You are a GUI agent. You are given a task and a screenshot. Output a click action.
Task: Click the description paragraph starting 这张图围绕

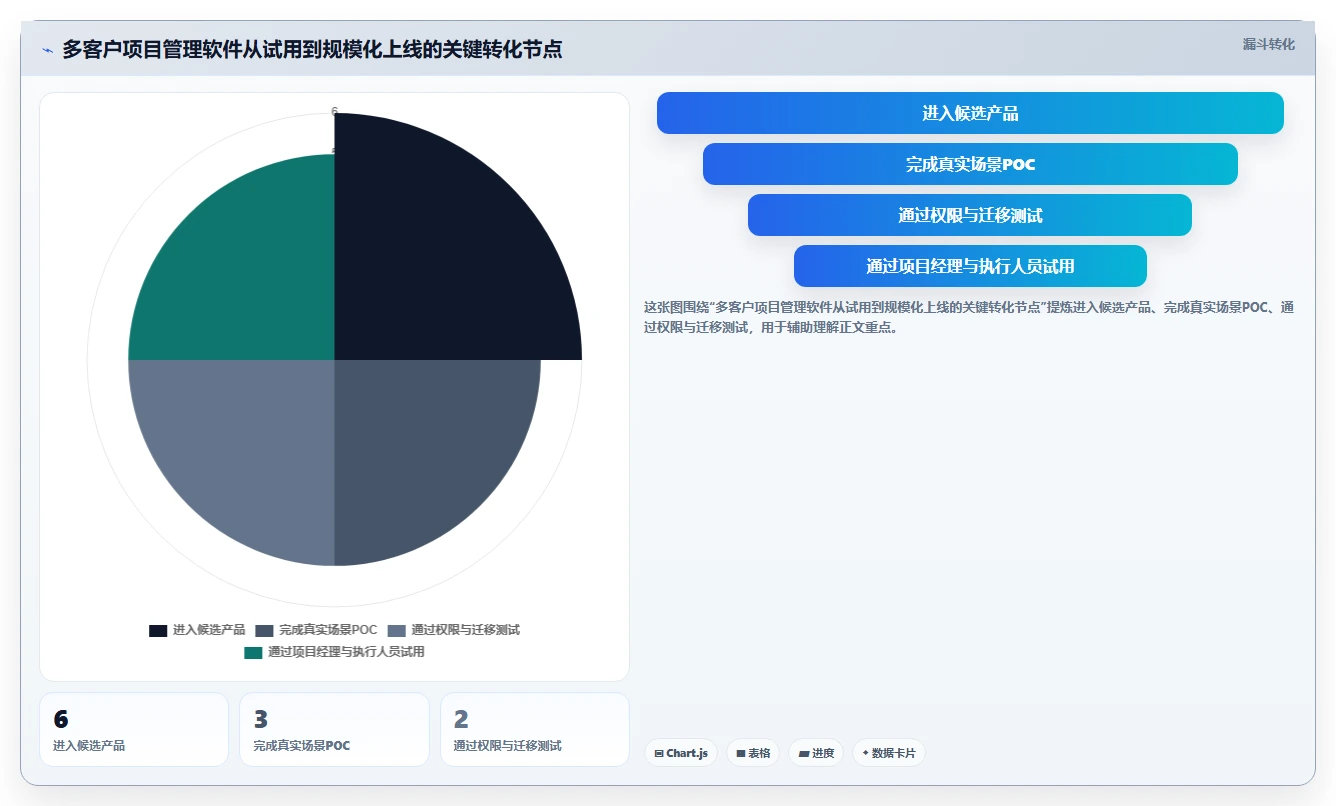point(968,317)
